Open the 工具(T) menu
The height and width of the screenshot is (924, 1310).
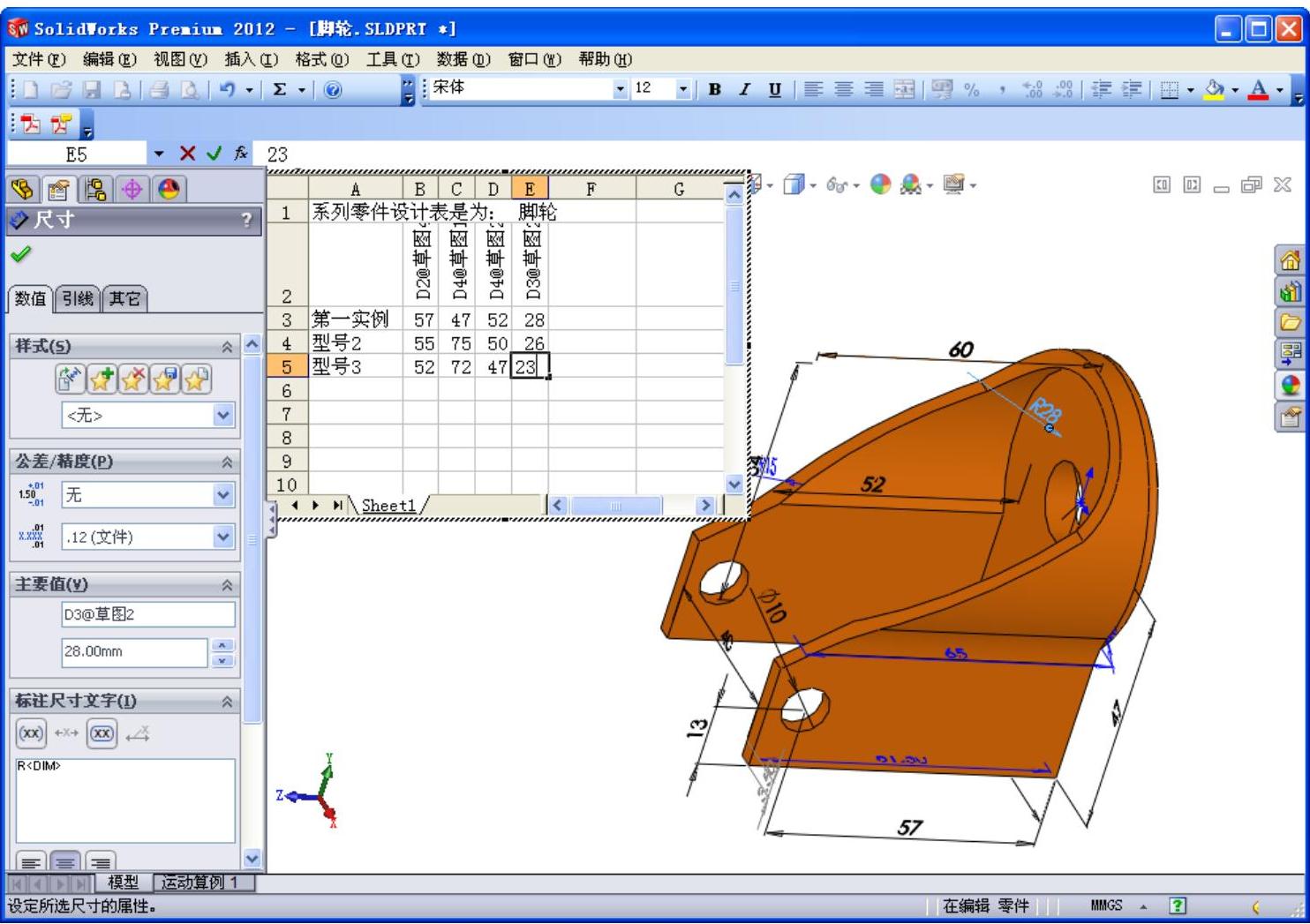click(393, 59)
